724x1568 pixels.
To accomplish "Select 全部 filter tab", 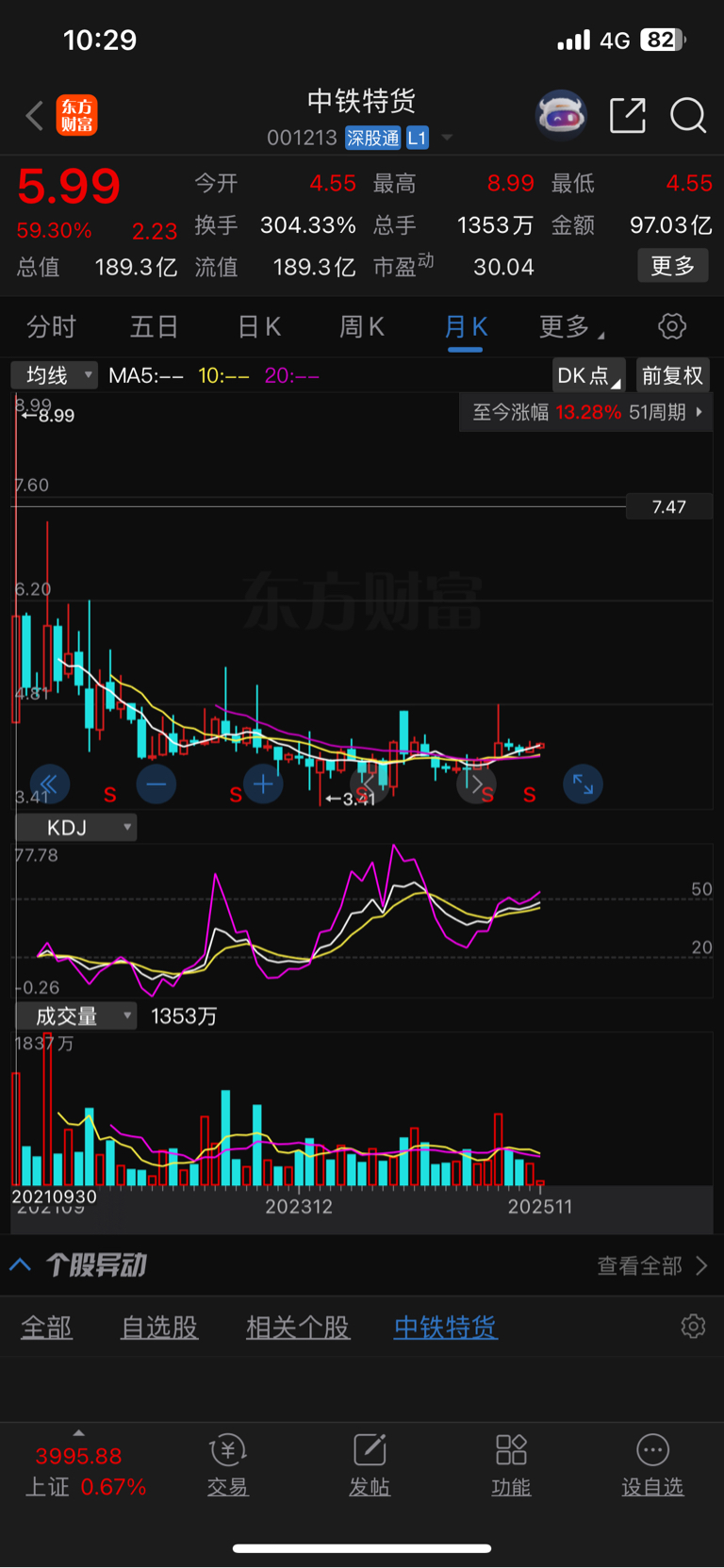I will (x=46, y=1327).
